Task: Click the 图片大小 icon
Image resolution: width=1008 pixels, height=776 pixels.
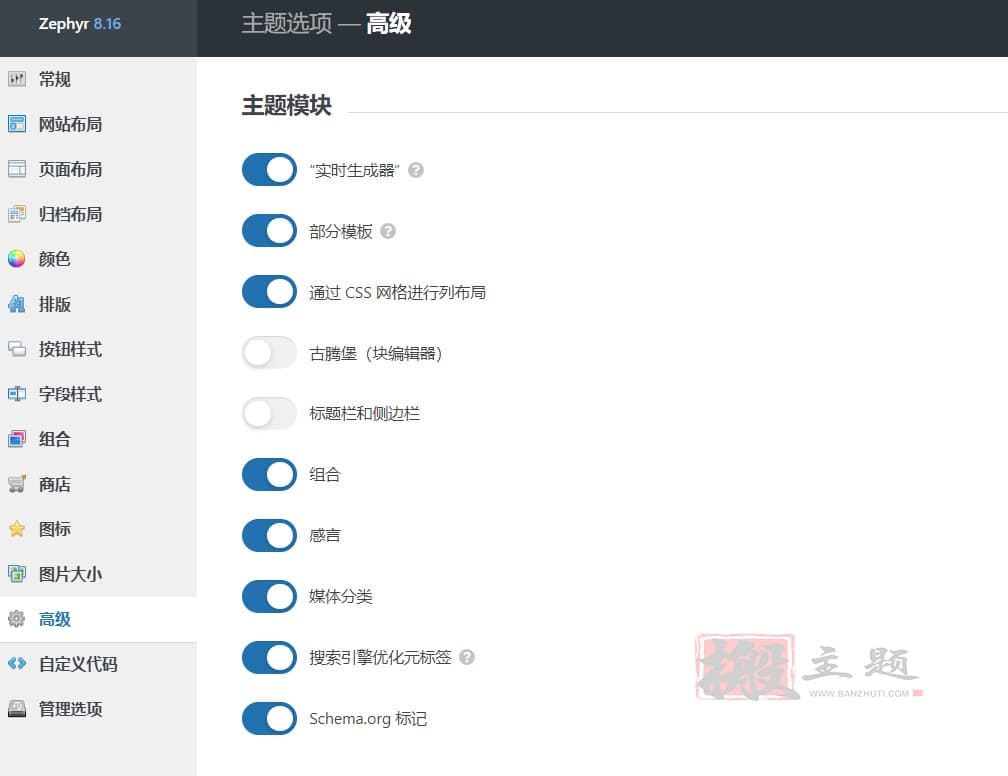Action: coord(17,573)
